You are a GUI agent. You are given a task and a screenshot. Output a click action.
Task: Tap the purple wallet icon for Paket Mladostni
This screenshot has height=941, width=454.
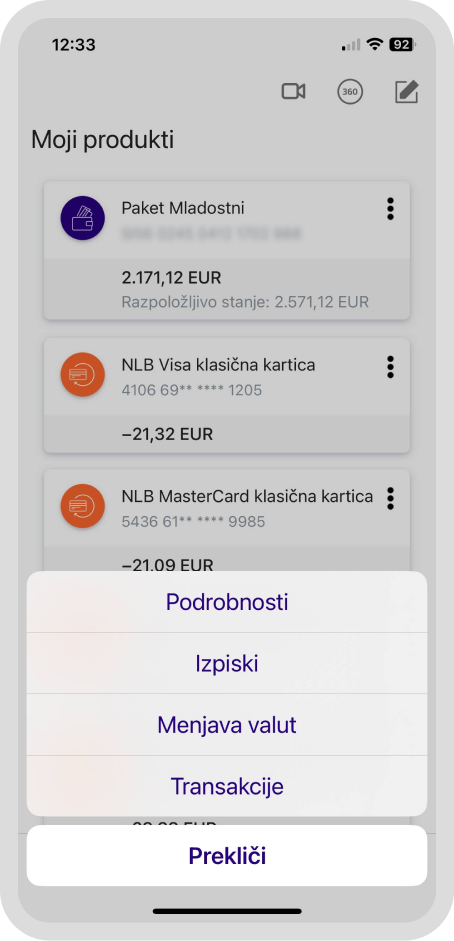(x=83, y=219)
